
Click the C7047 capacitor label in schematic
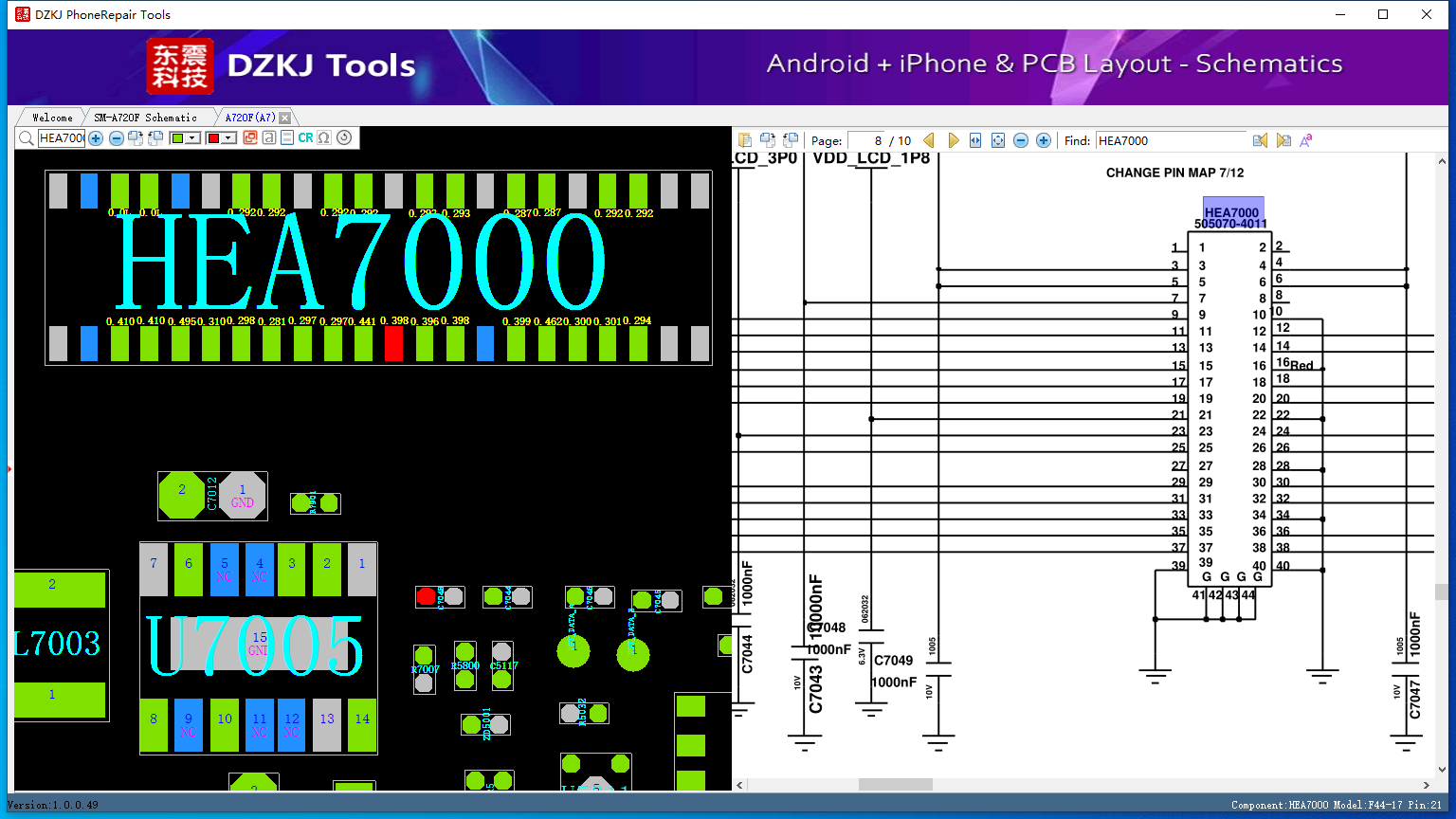click(1415, 700)
